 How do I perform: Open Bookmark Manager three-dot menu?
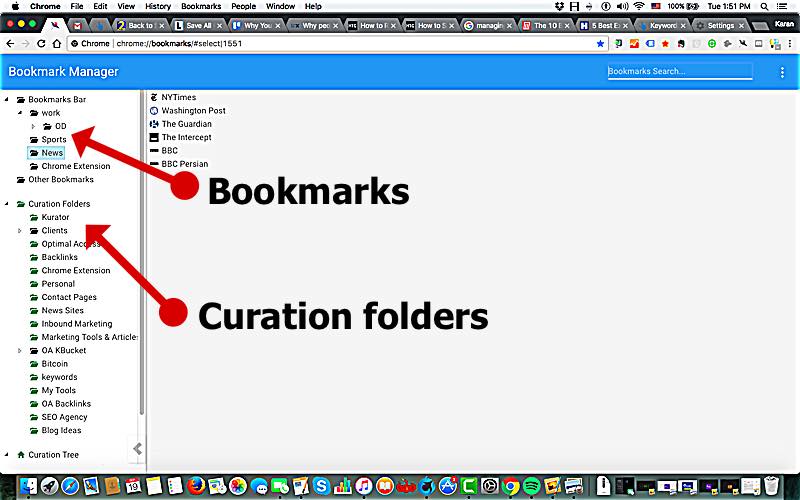click(x=782, y=72)
